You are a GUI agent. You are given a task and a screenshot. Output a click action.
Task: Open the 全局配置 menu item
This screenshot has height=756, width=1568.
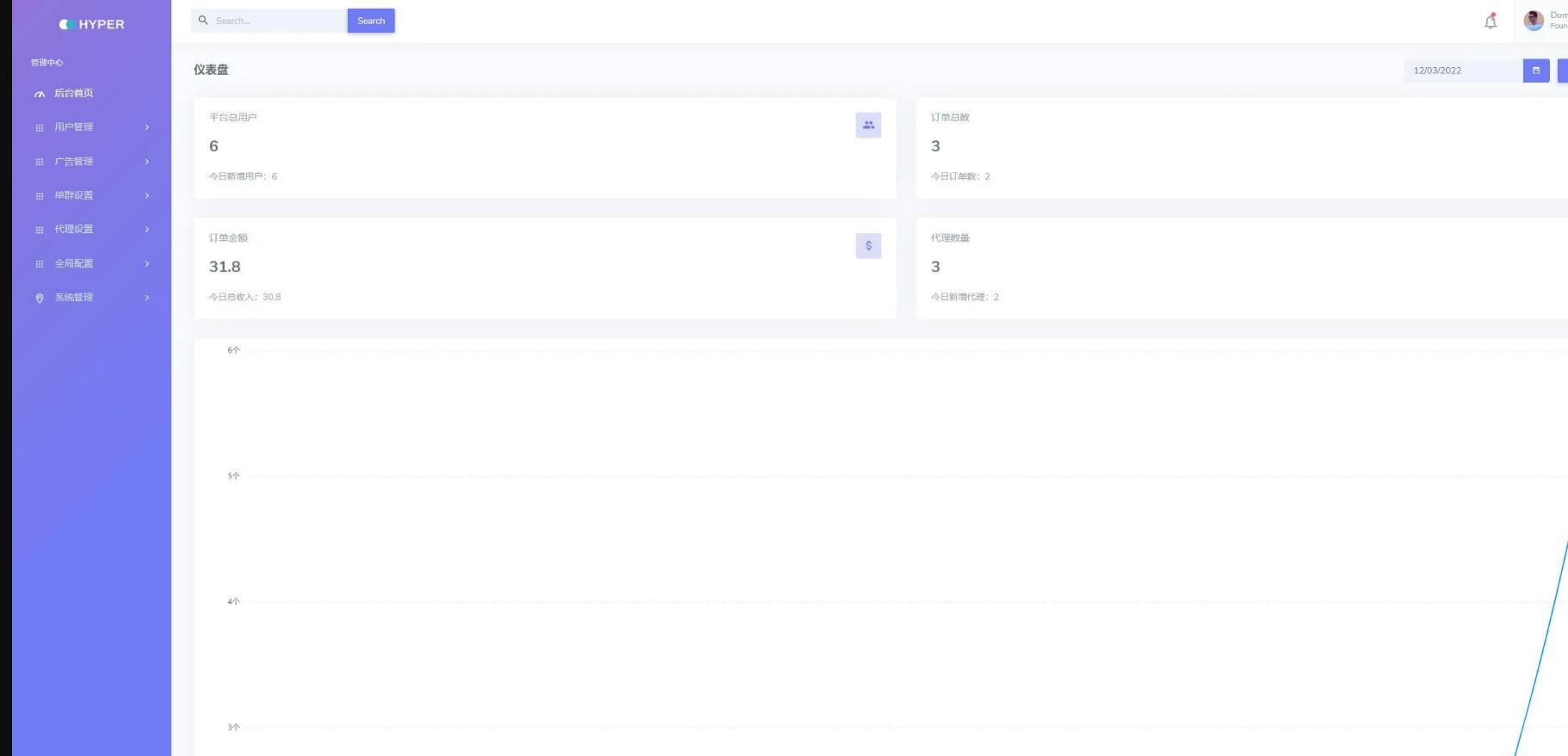point(74,264)
